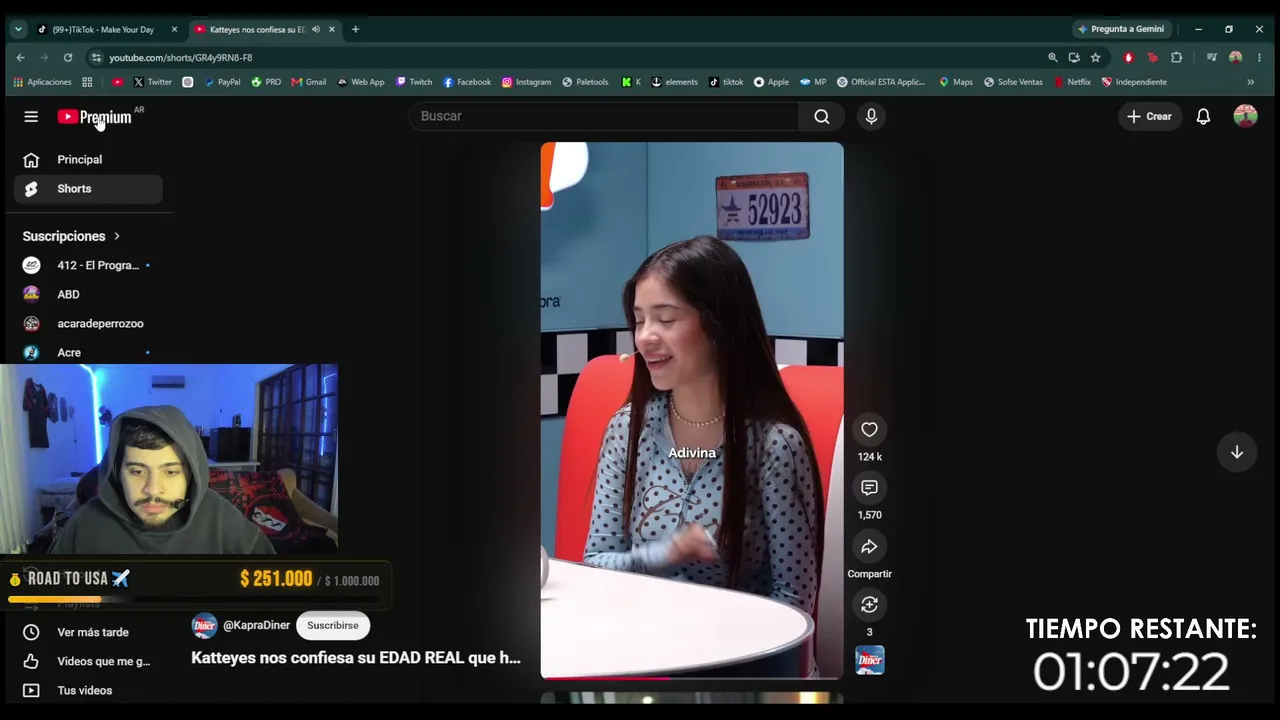Seek using the Short's red progress bar
The width and height of the screenshot is (1280, 720).
(x=692, y=678)
